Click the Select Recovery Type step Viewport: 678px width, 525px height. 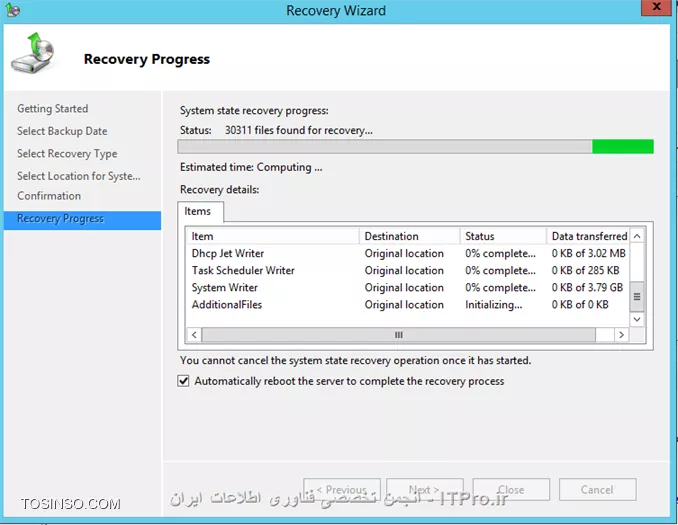pos(67,154)
